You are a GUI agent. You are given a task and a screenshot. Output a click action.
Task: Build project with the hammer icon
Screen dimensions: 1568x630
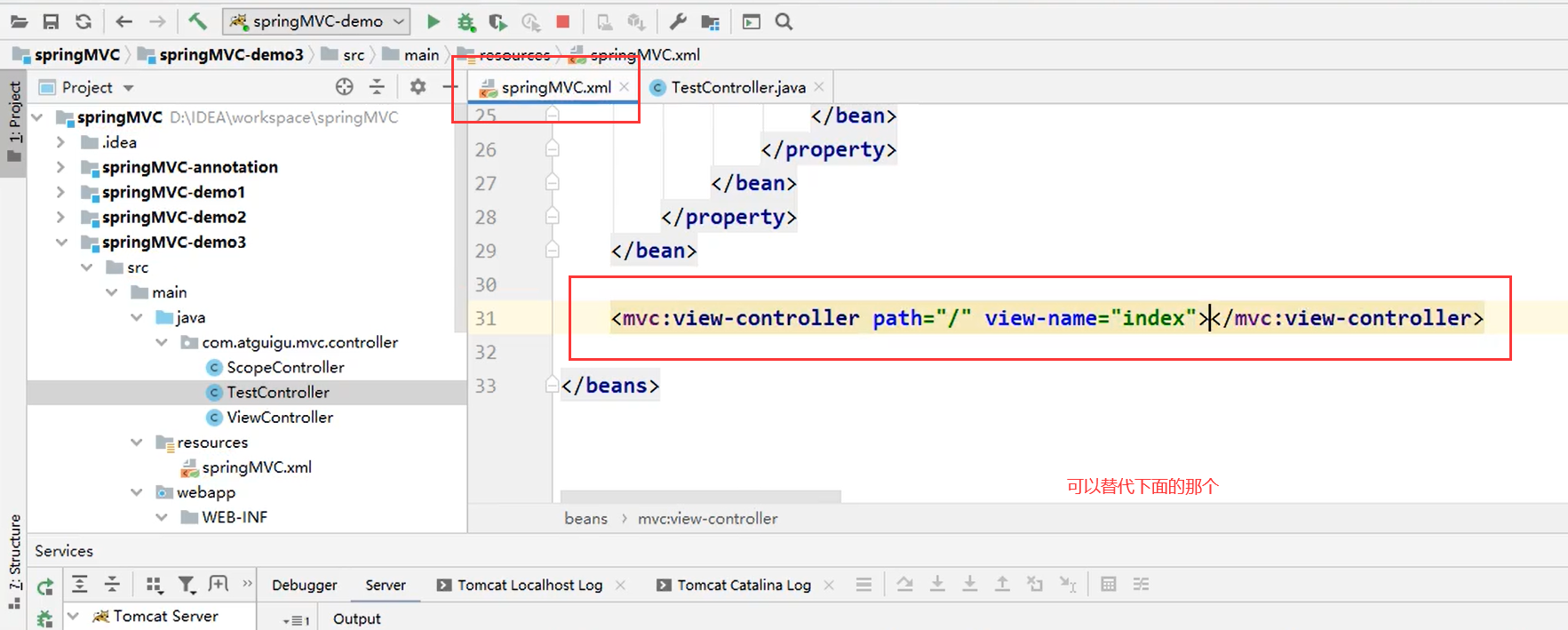coord(197,21)
